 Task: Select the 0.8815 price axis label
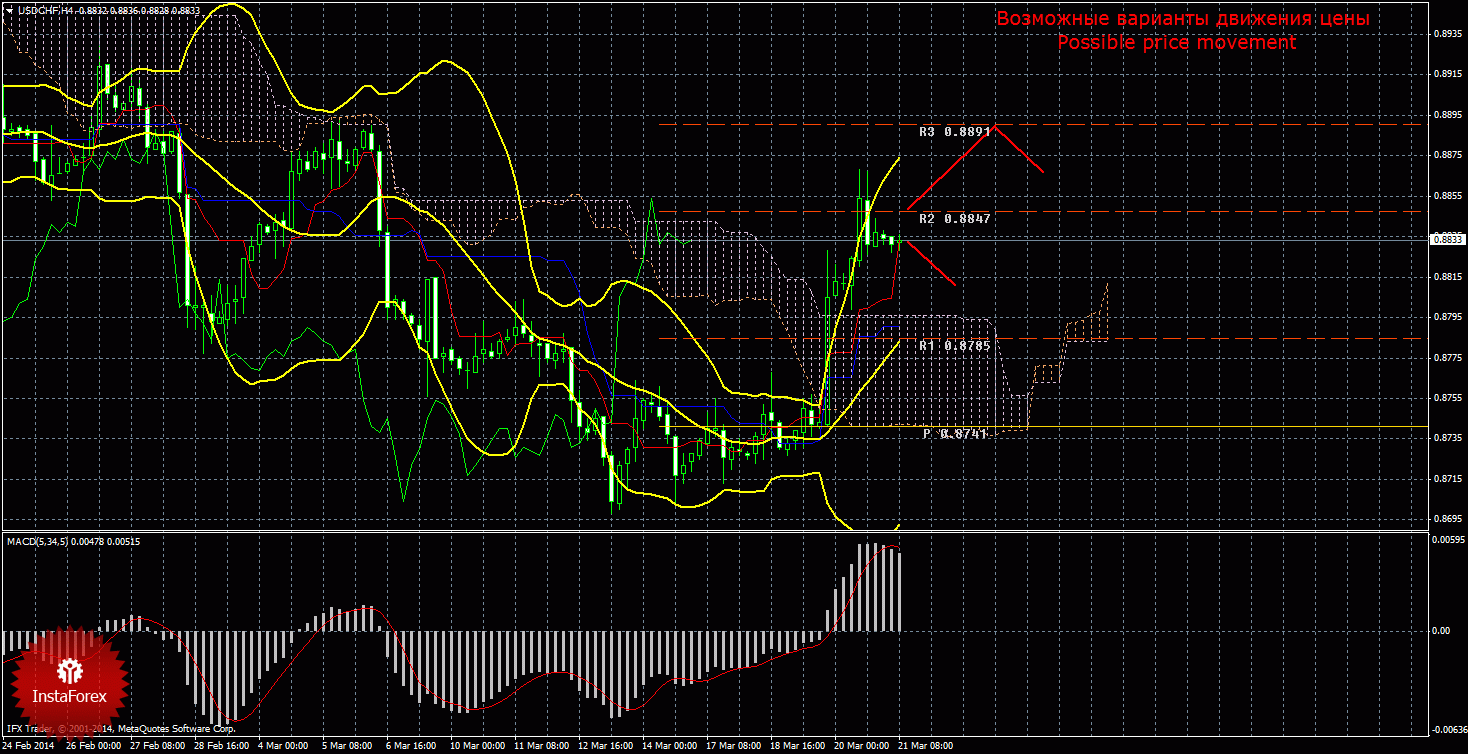coord(1447,276)
